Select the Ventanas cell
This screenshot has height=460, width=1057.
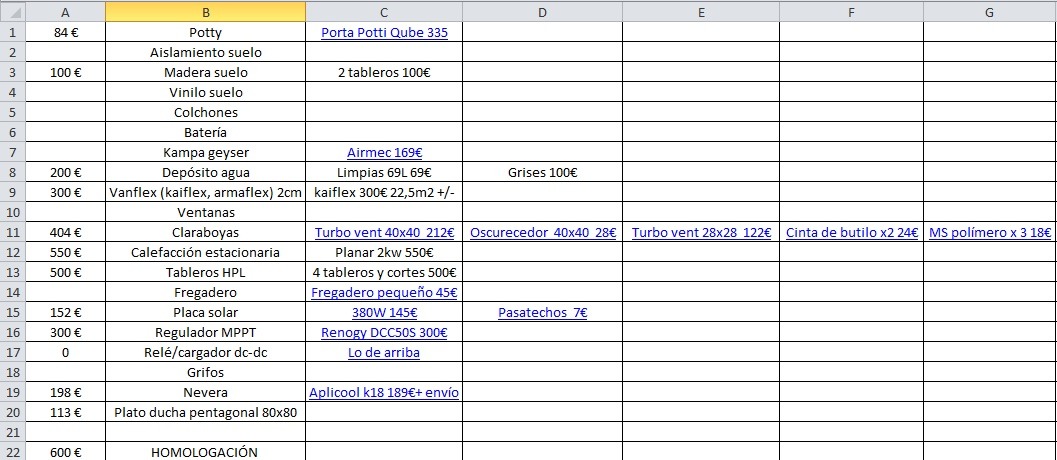tap(206, 212)
